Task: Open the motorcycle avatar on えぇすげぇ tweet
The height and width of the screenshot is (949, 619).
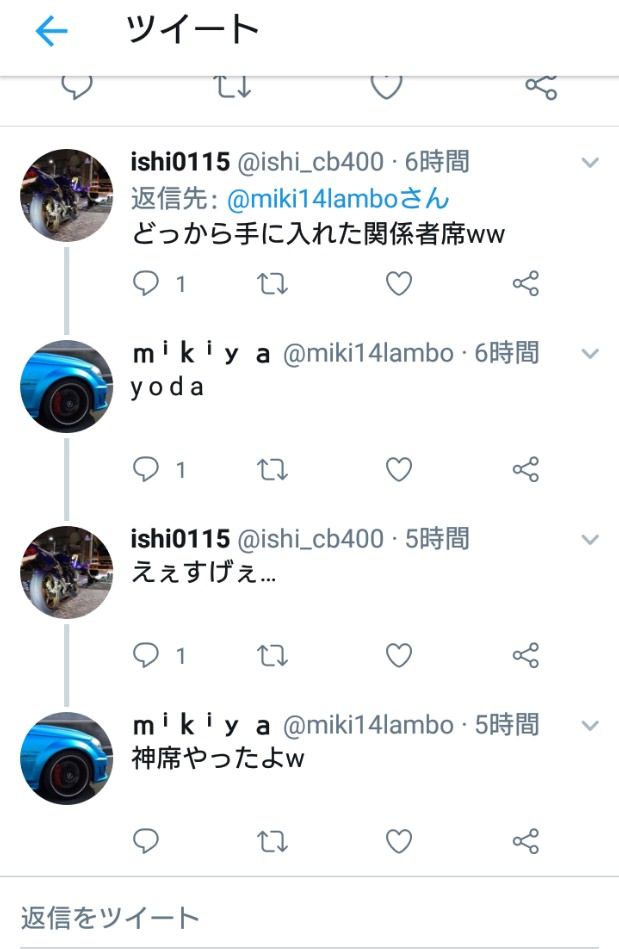Action: click(67, 573)
